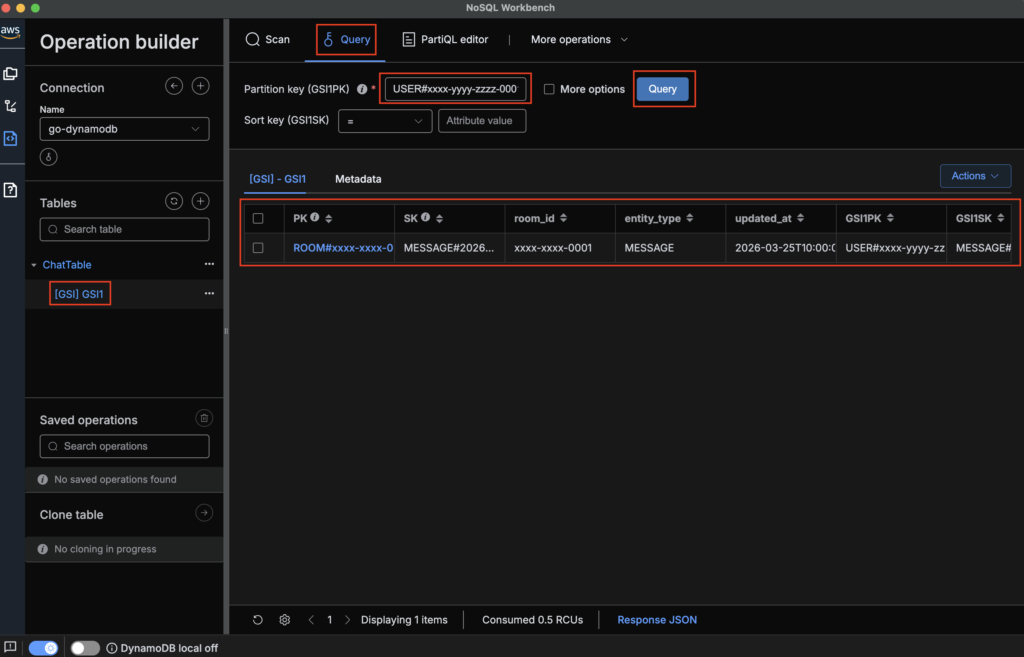
Task: Click the add connection plus icon
Action: (200, 87)
